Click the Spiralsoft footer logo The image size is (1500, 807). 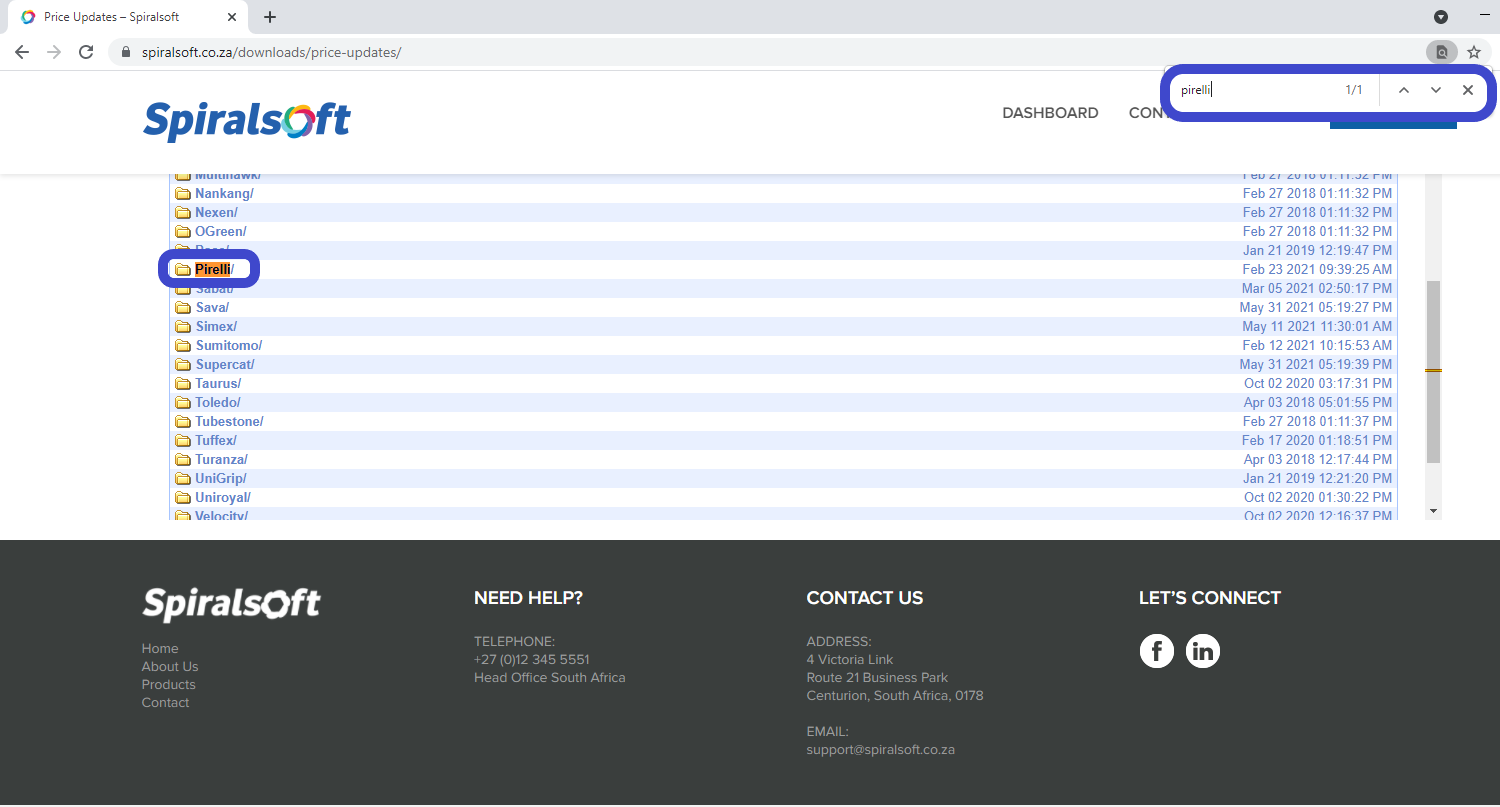coord(231,604)
